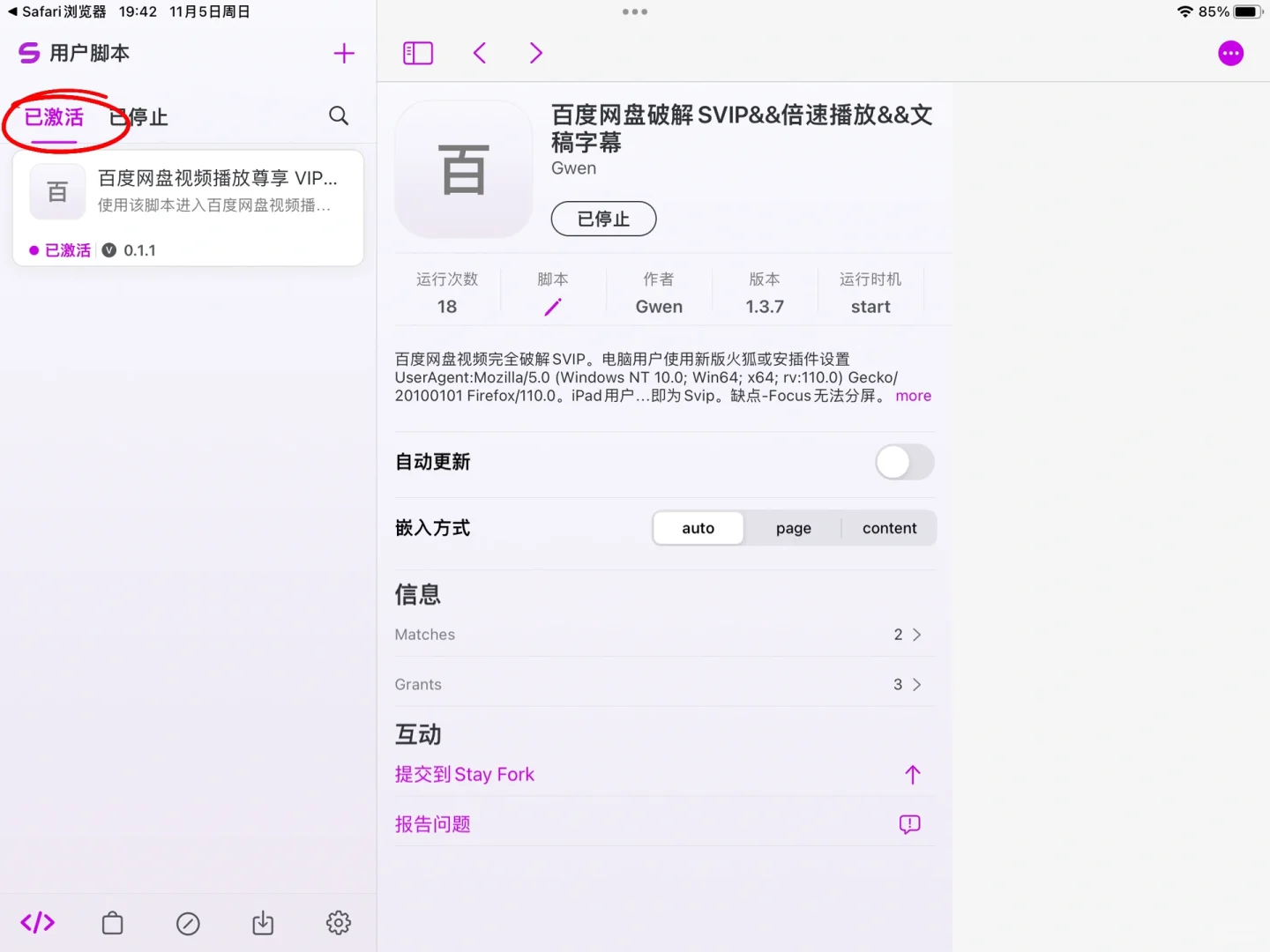Select the scripts code editor icon
The height and width of the screenshot is (952, 1270).
coord(37,922)
